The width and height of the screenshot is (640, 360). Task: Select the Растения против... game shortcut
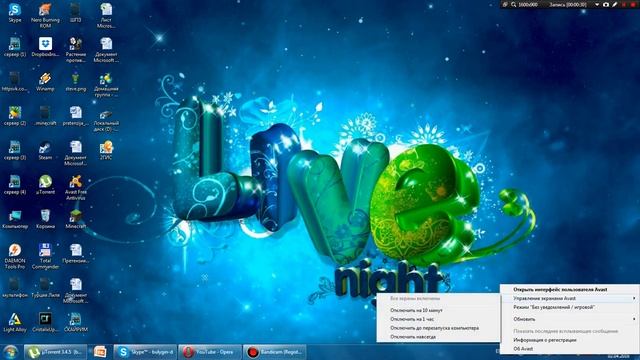[x=76, y=49]
